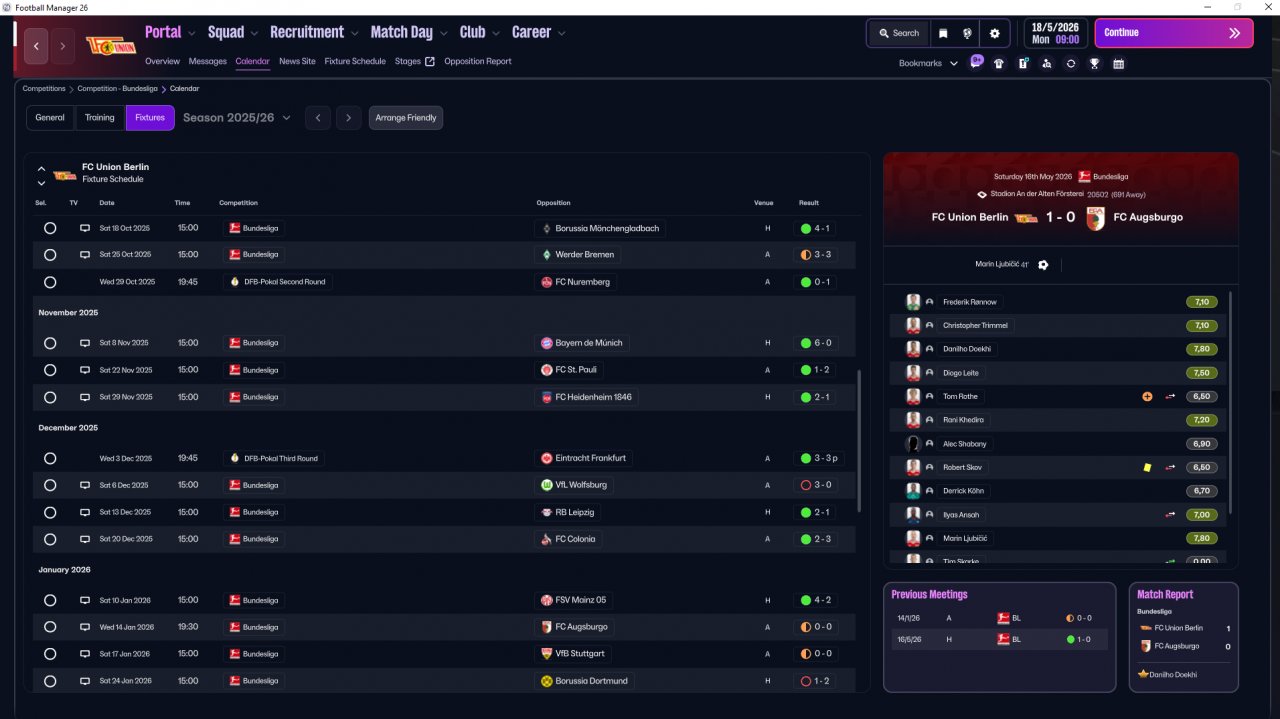Screen dimensions: 1280x719
Task: Select radio for VfB Stuttgart fixture
Action: pyautogui.click(x=50, y=654)
